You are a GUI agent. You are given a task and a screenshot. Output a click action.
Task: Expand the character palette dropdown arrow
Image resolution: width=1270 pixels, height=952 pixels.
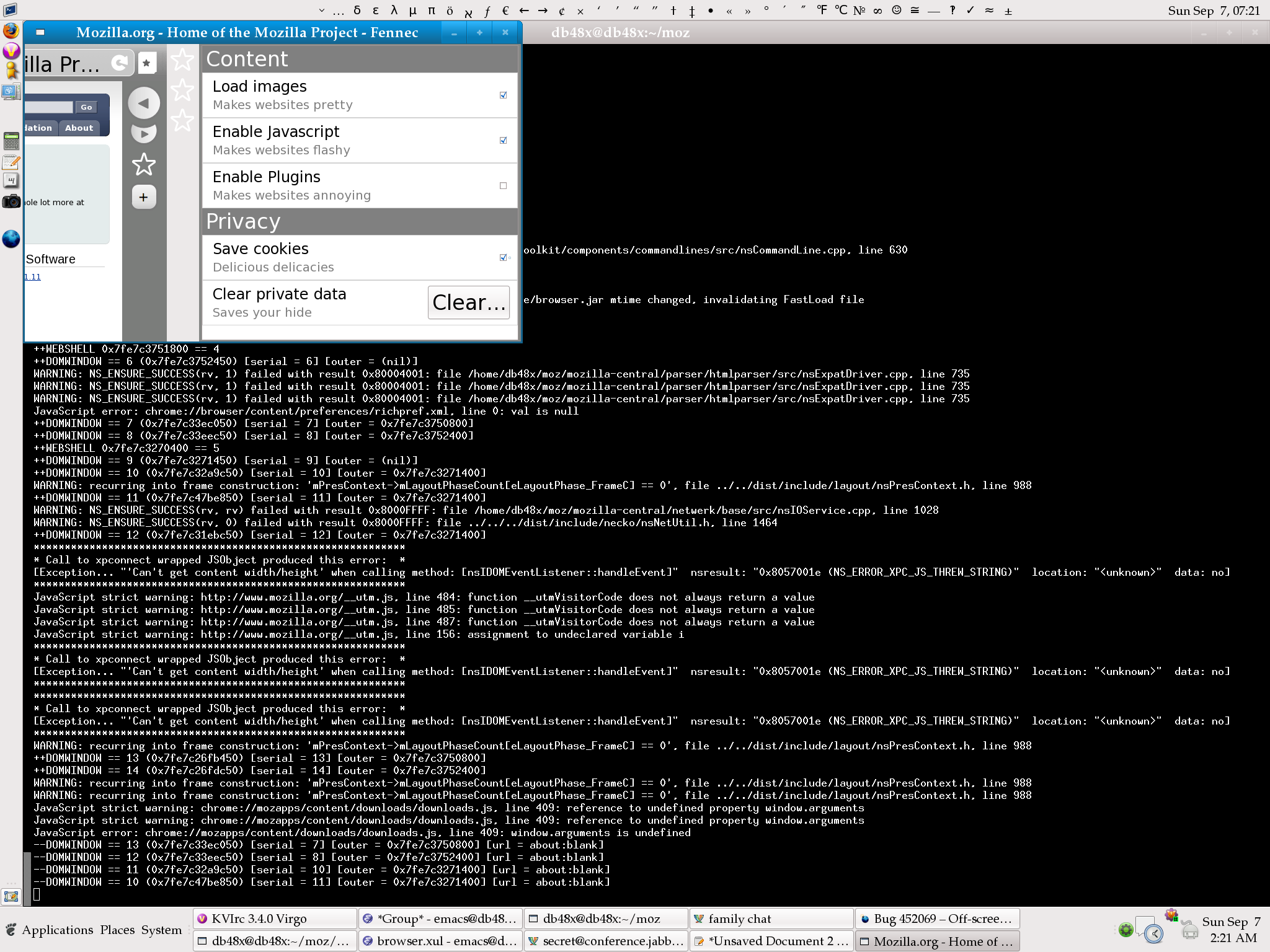click(321, 10)
